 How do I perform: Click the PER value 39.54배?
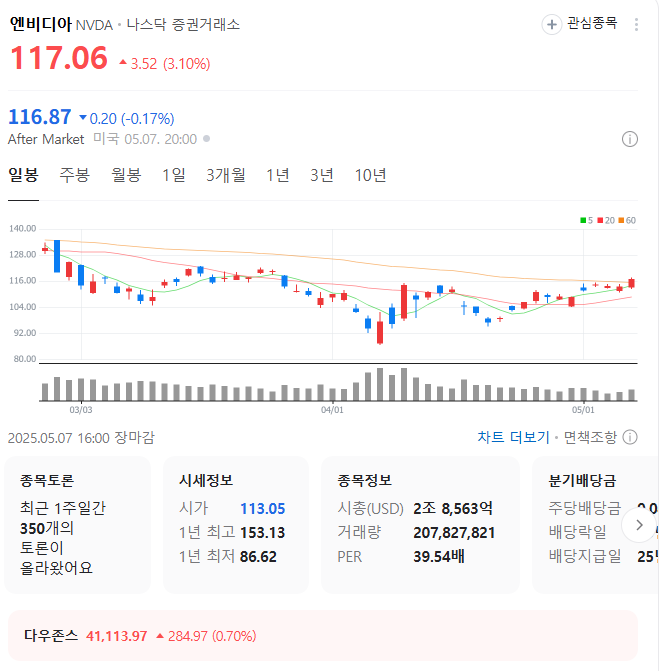[439, 557]
